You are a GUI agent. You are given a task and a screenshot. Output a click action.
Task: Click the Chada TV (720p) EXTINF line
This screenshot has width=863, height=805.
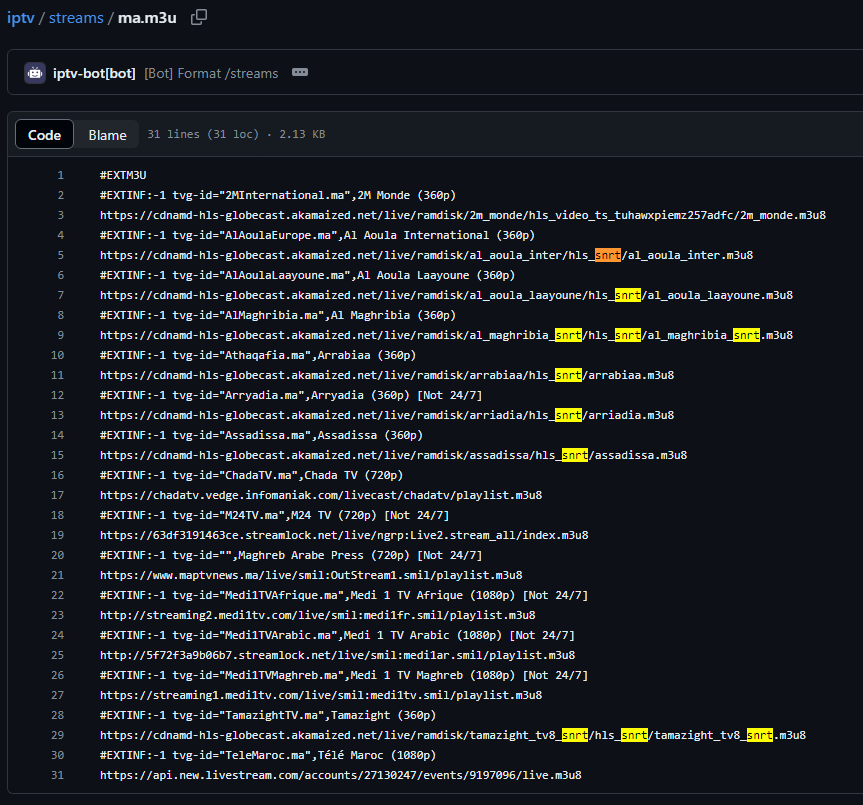(x=252, y=475)
